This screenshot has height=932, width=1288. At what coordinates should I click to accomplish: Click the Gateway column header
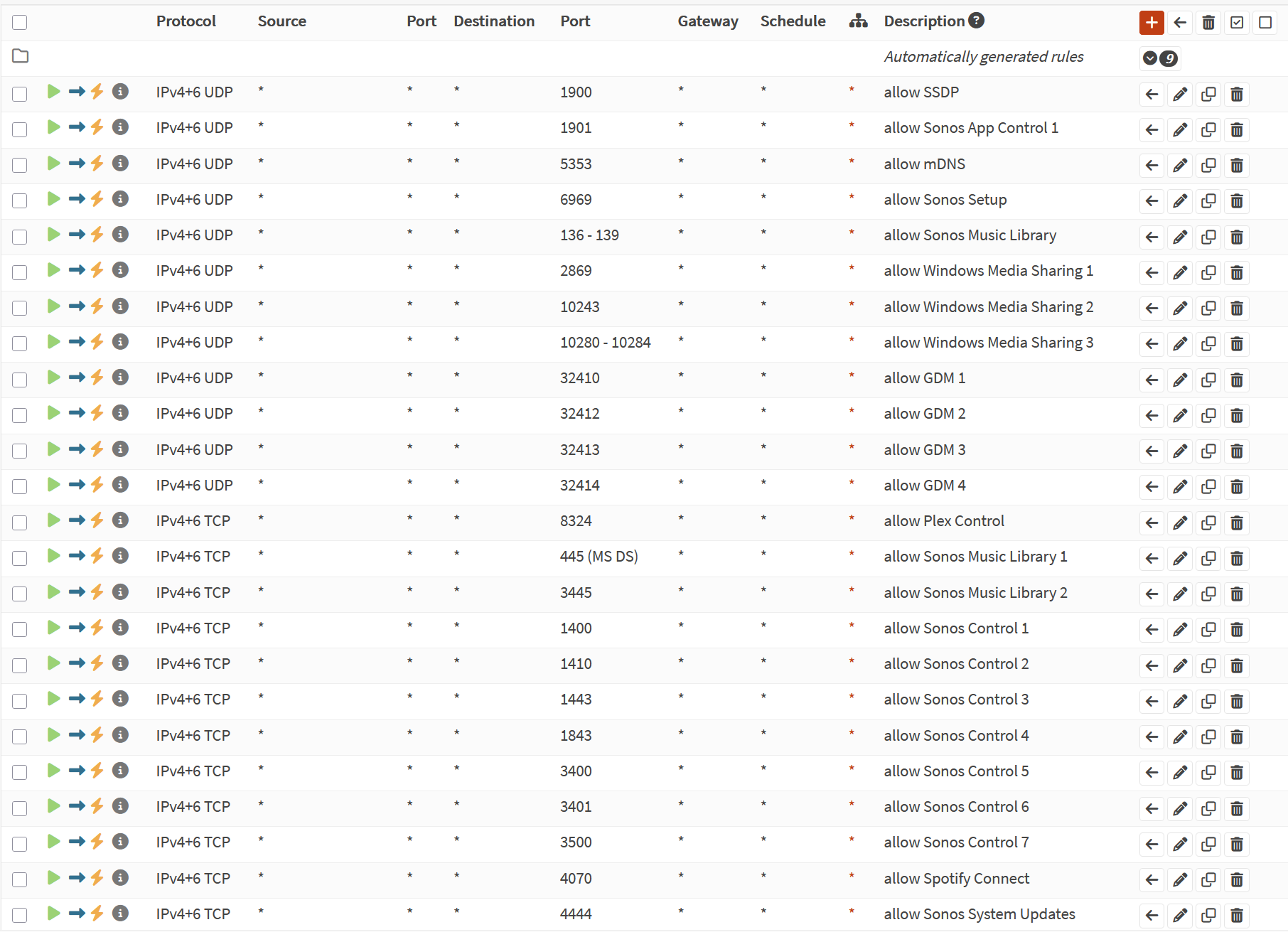tap(708, 21)
